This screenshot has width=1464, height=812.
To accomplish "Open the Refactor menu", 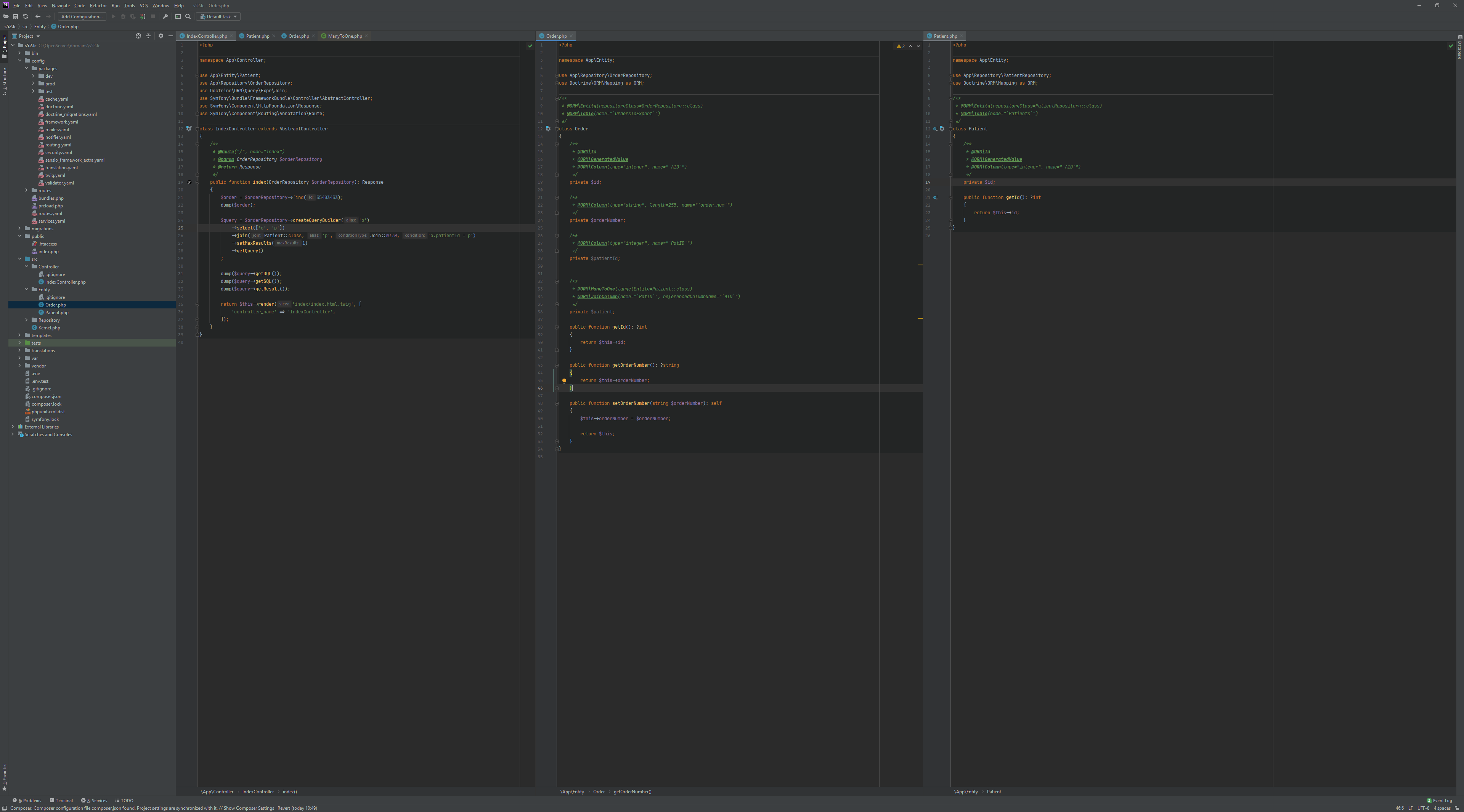I will click(98, 6).
